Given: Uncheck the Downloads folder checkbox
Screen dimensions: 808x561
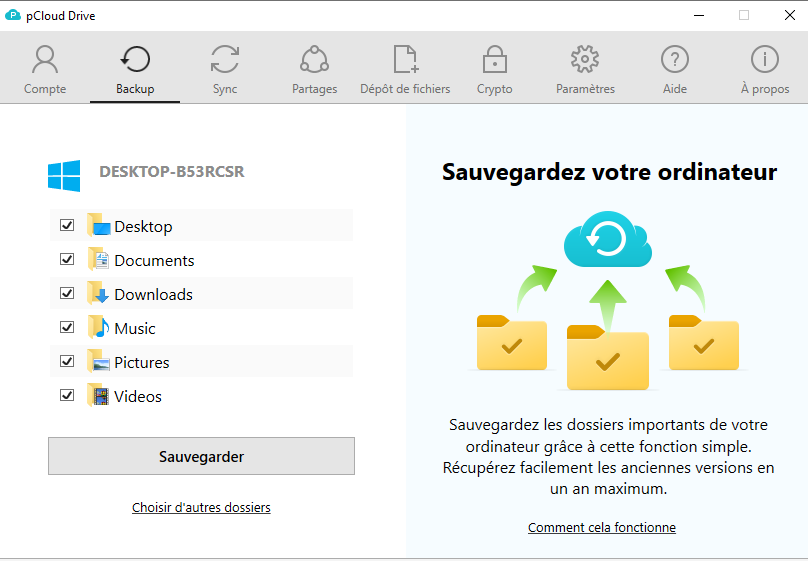Looking at the screenshot, I should click(67, 293).
